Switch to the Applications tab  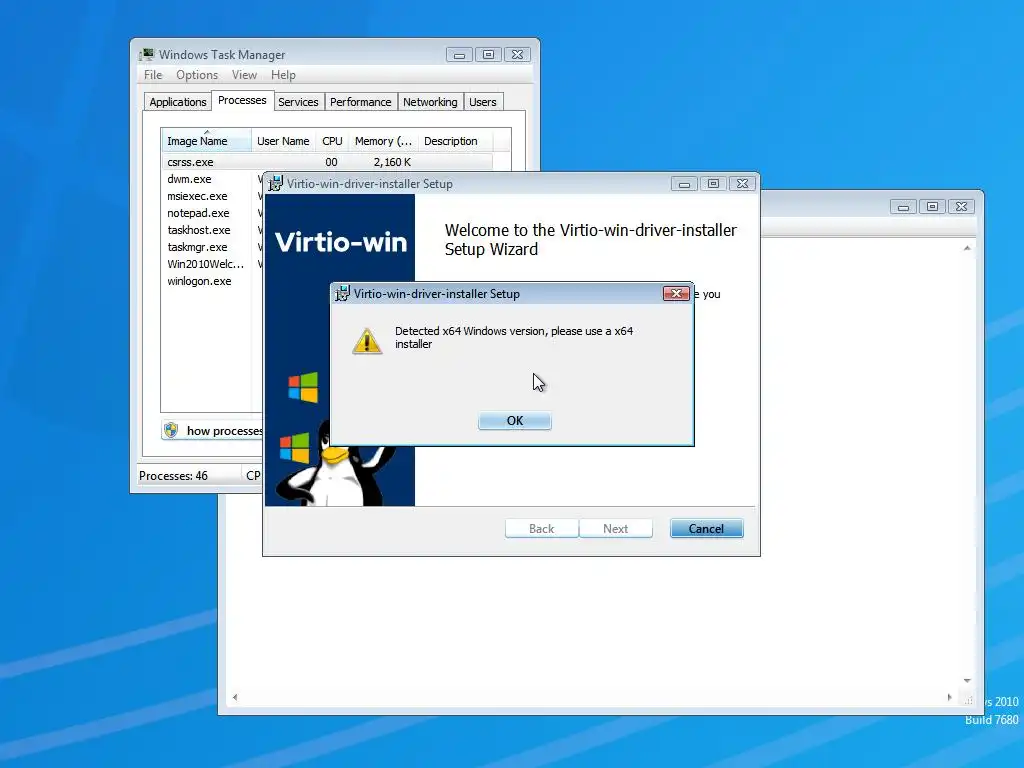click(178, 102)
